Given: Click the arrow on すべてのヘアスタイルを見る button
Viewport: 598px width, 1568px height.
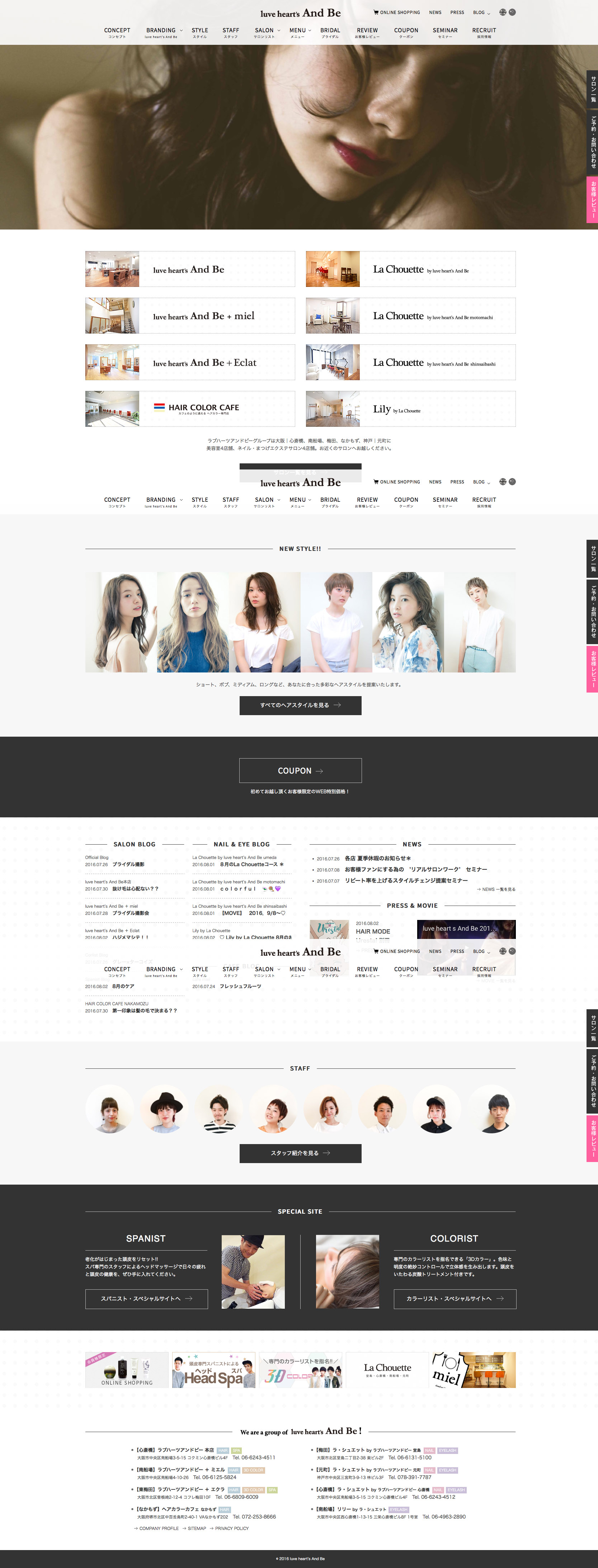Looking at the screenshot, I should click(x=337, y=705).
